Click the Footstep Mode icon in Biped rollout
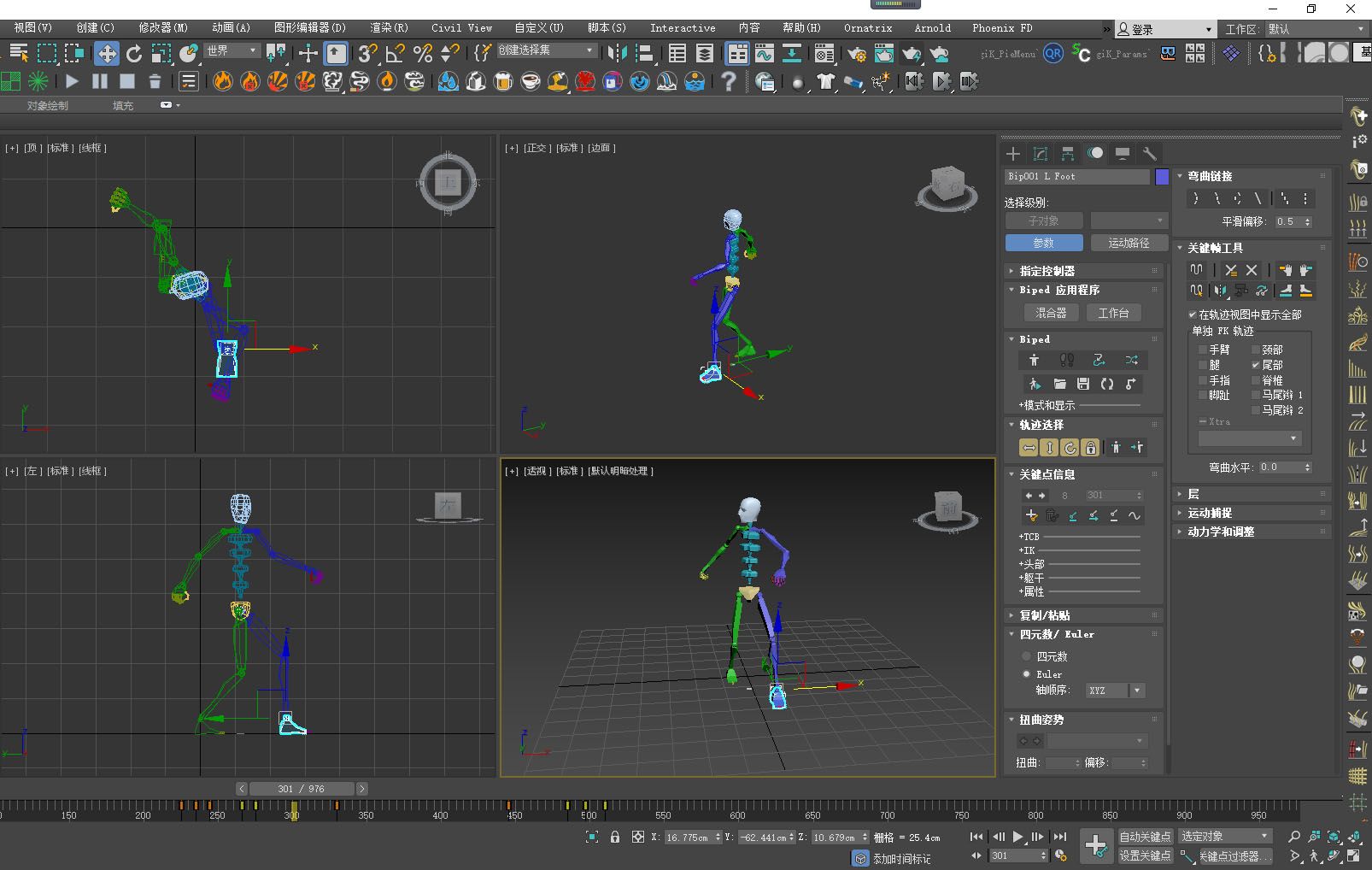The height and width of the screenshot is (870, 1372). click(x=1066, y=360)
